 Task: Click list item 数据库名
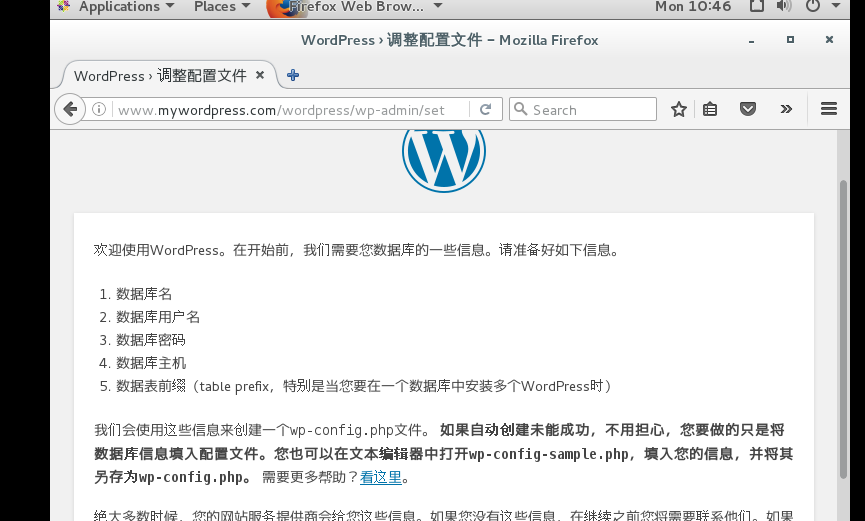(x=144, y=294)
